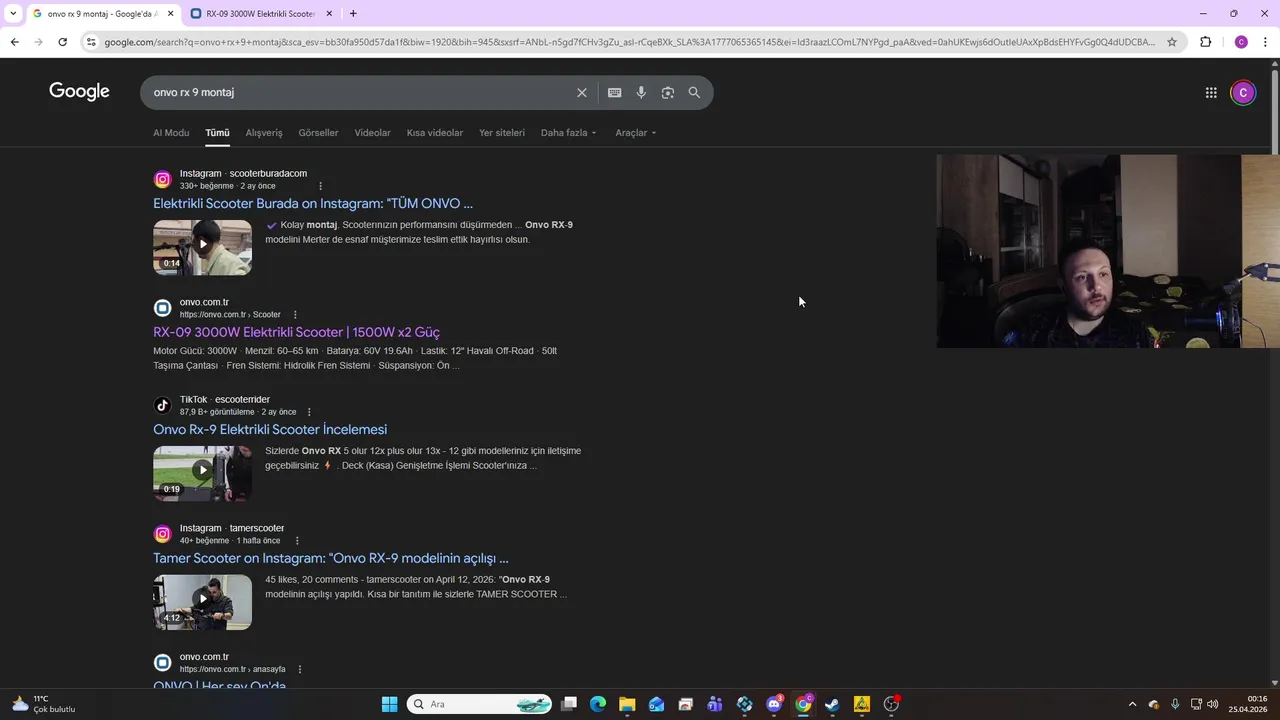
Task: Focus the Google search input field
Action: (360, 92)
